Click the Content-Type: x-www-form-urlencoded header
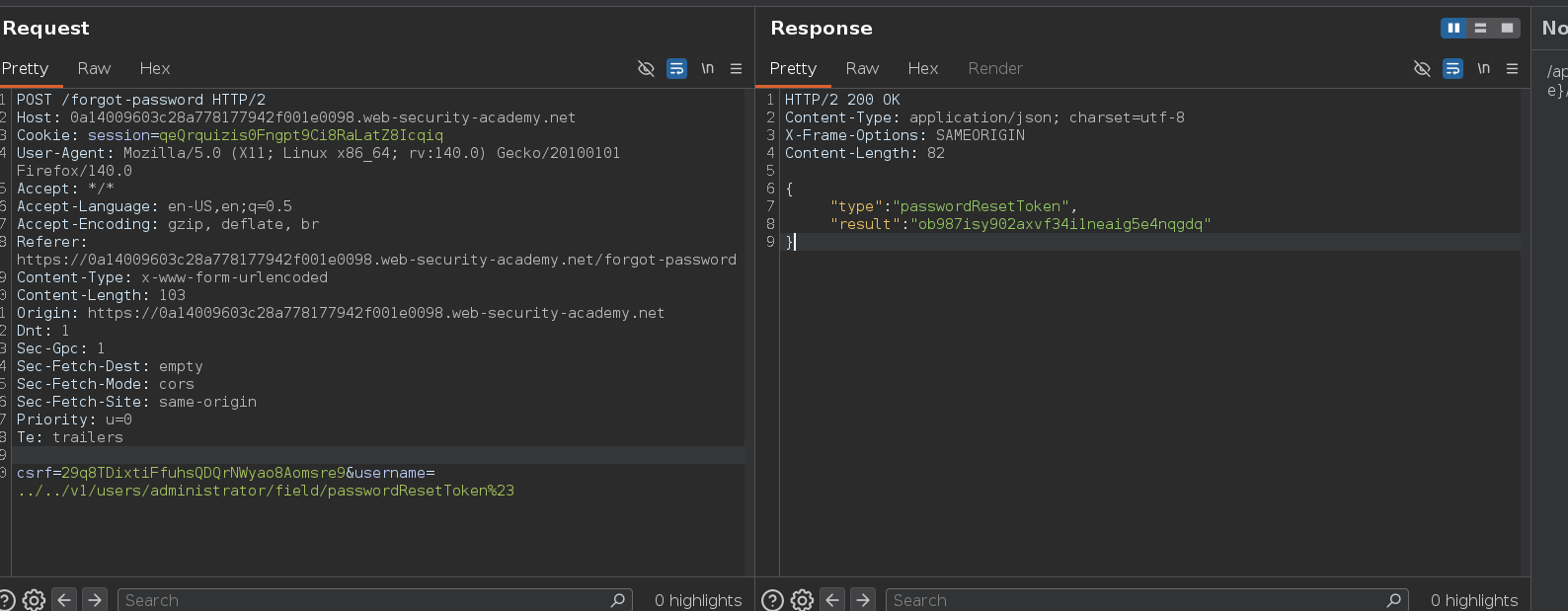 [172, 277]
